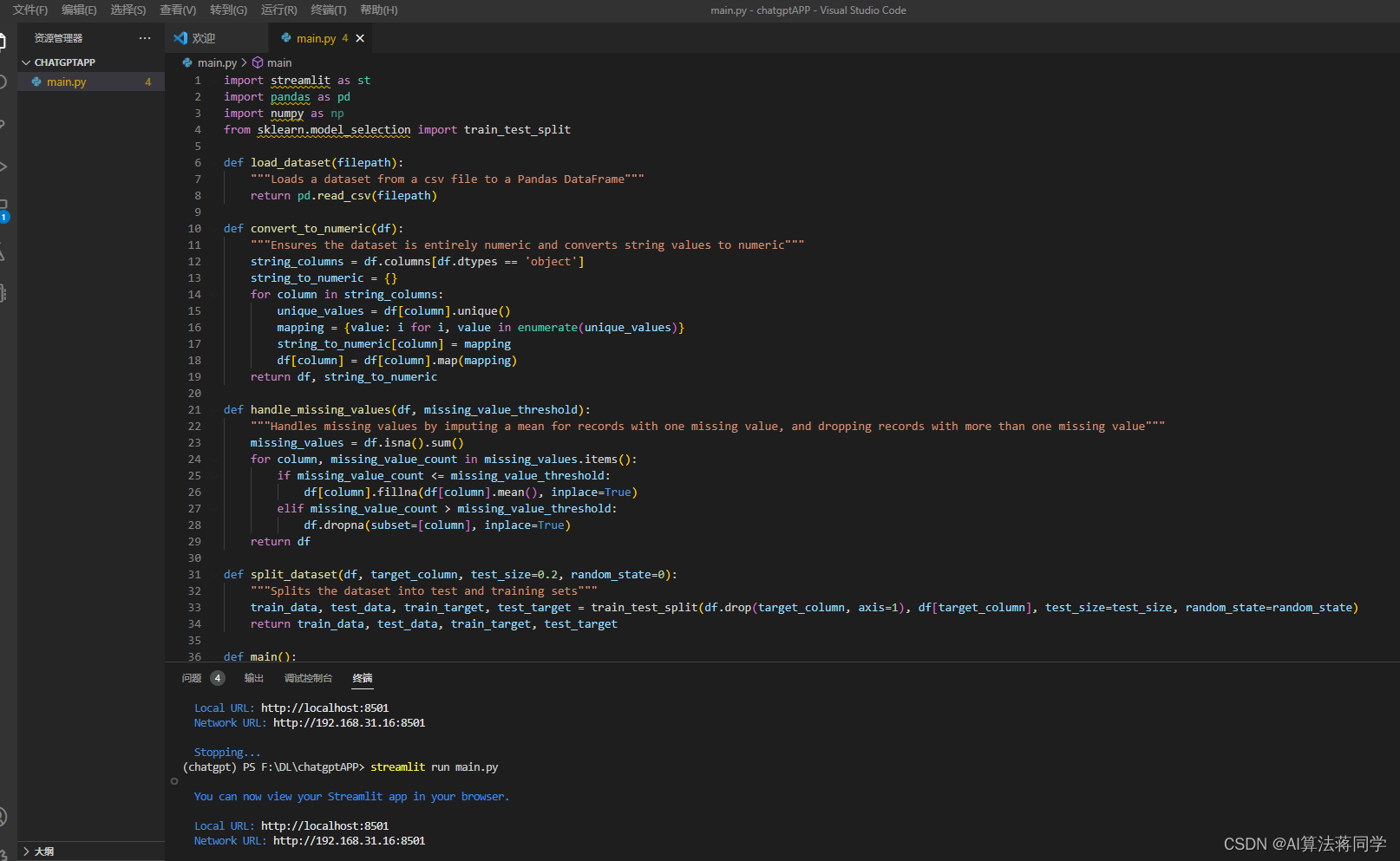Click 'def main():' on line 36

260,656
